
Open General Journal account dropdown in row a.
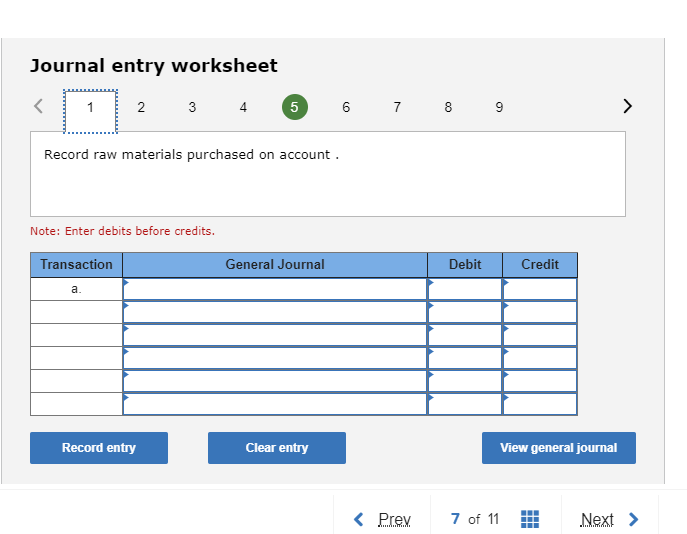(x=275, y=289)
